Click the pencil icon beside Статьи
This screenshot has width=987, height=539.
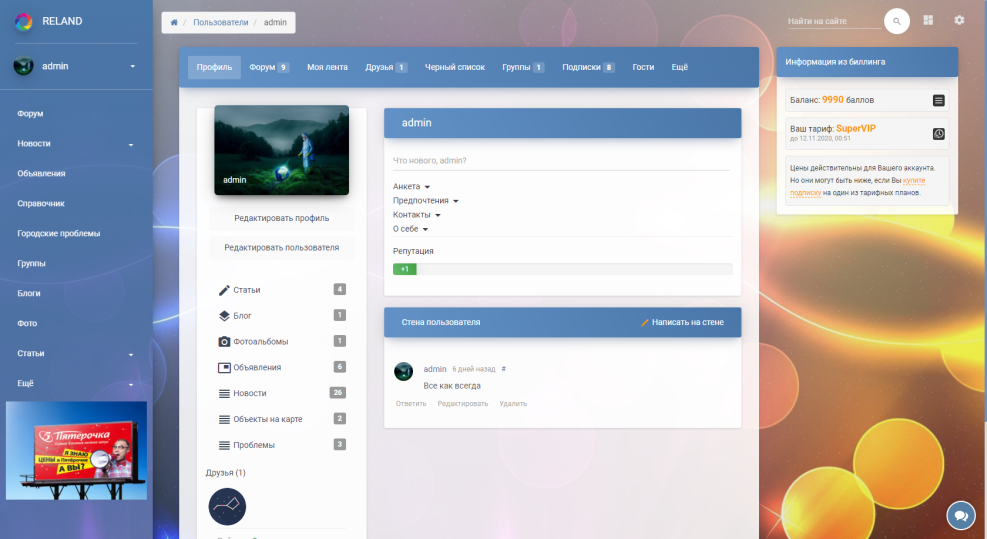coord(224,290)
